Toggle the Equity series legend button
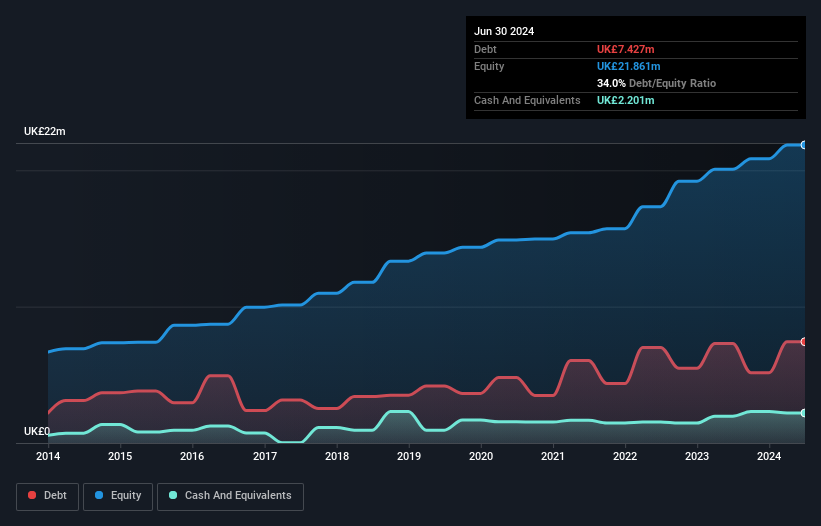The width and height of the screenshot is (821, 526). coord(118,496)
